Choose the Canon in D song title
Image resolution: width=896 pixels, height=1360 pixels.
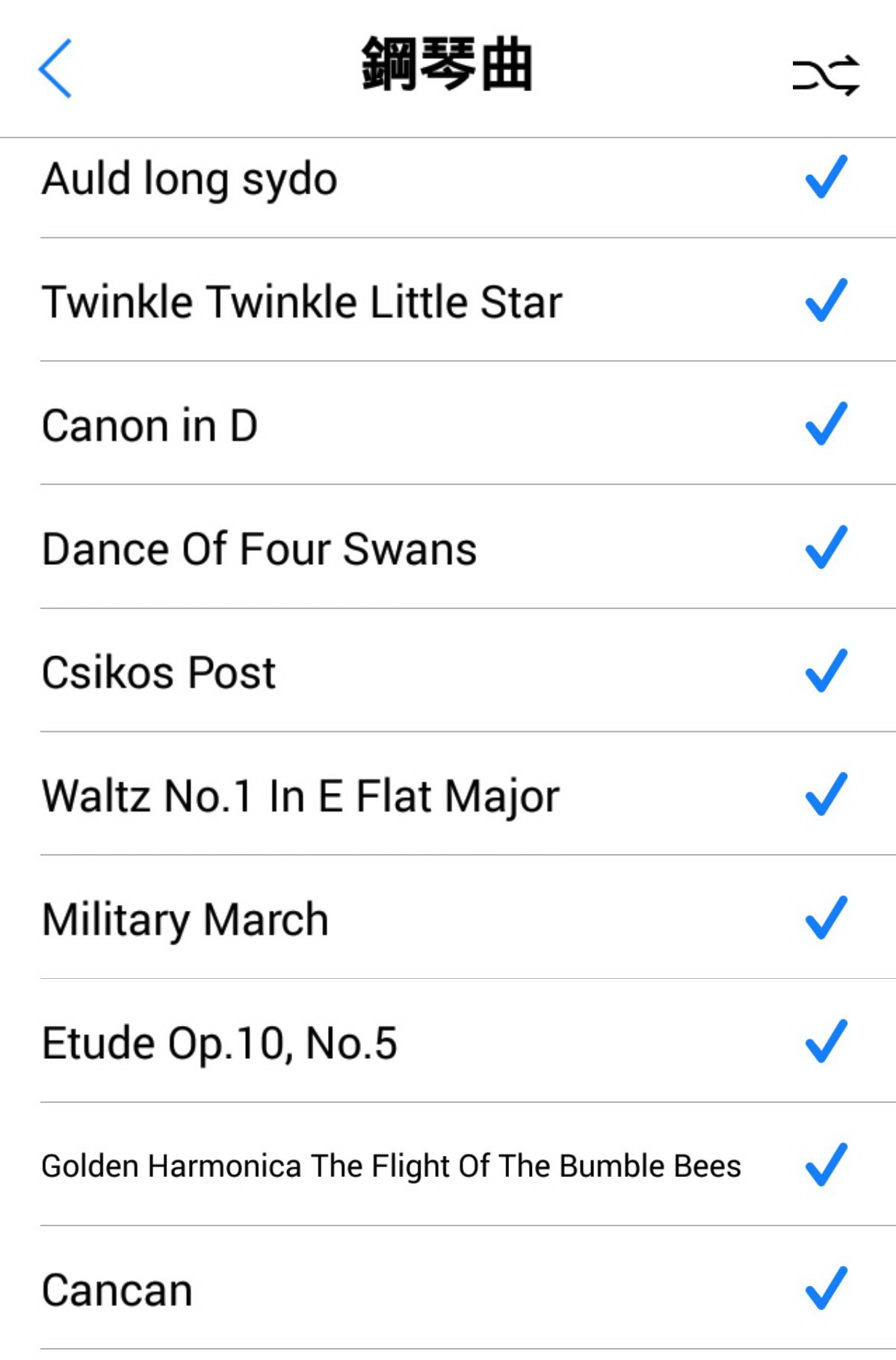coord(150,426)
